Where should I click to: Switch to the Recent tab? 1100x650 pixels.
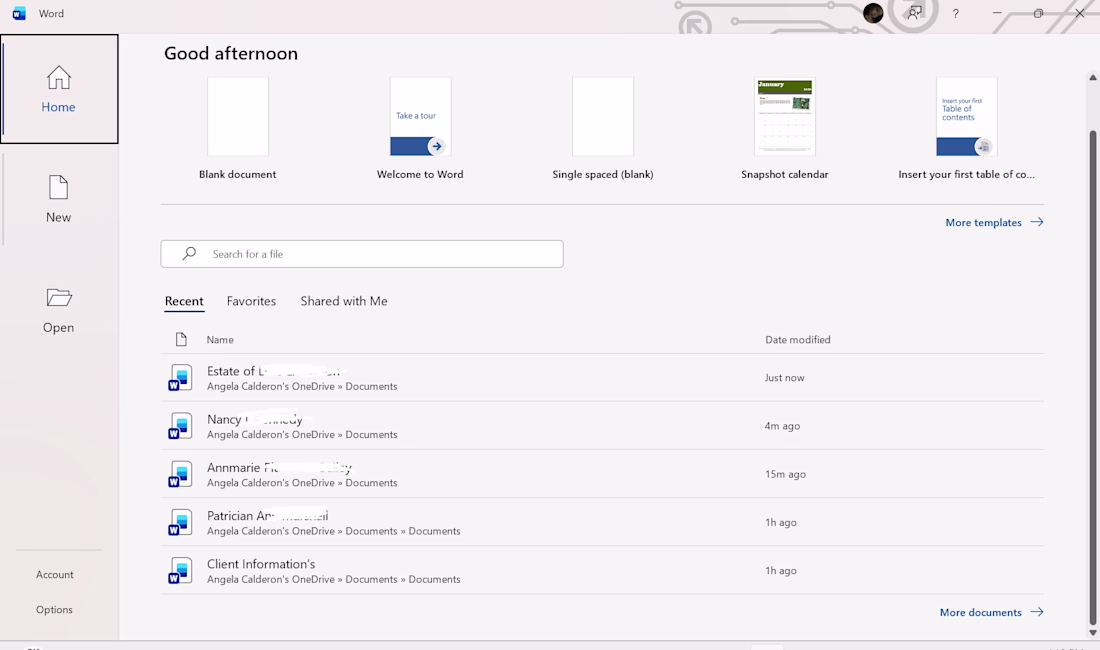(184, 301)
